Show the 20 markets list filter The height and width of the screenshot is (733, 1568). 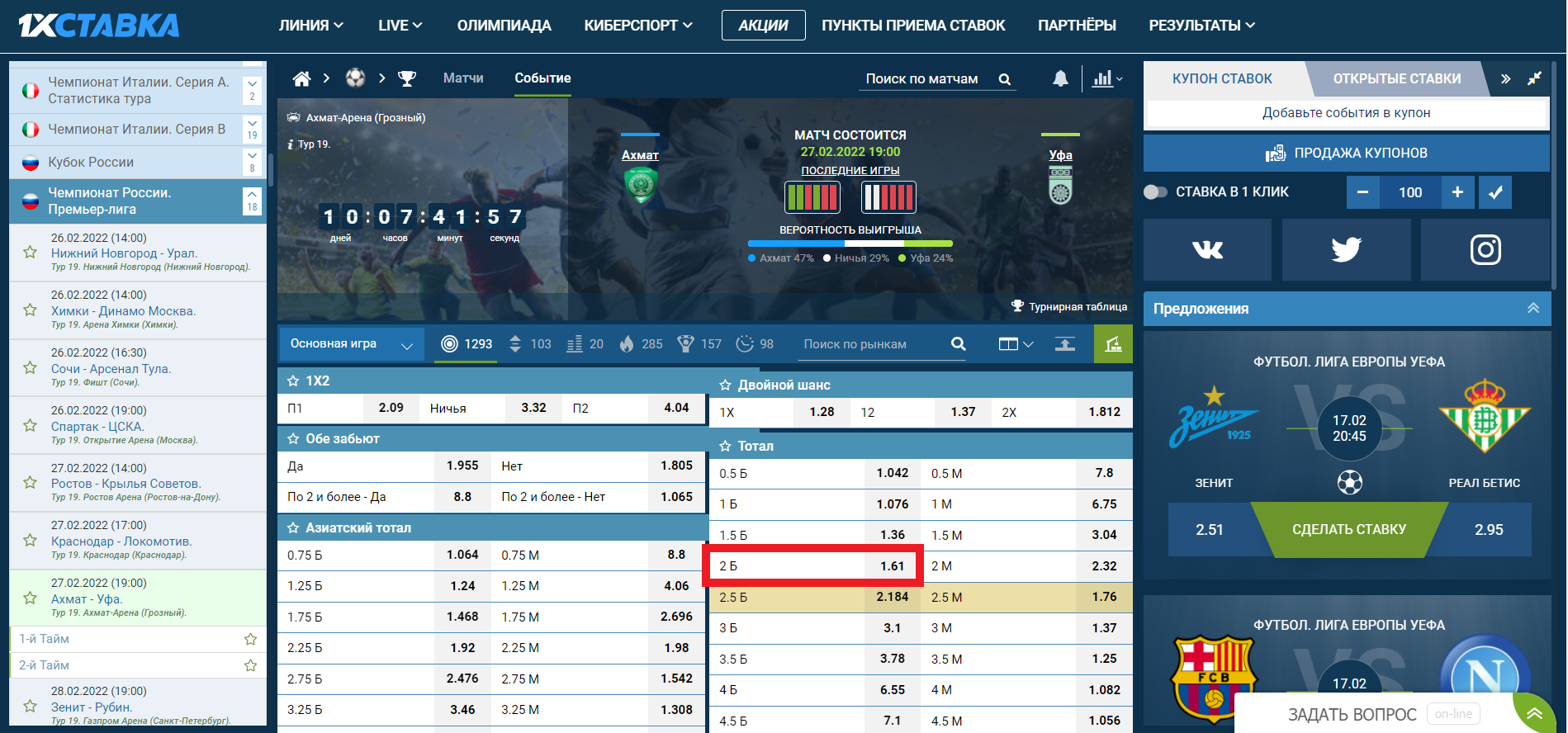[585, 344]
